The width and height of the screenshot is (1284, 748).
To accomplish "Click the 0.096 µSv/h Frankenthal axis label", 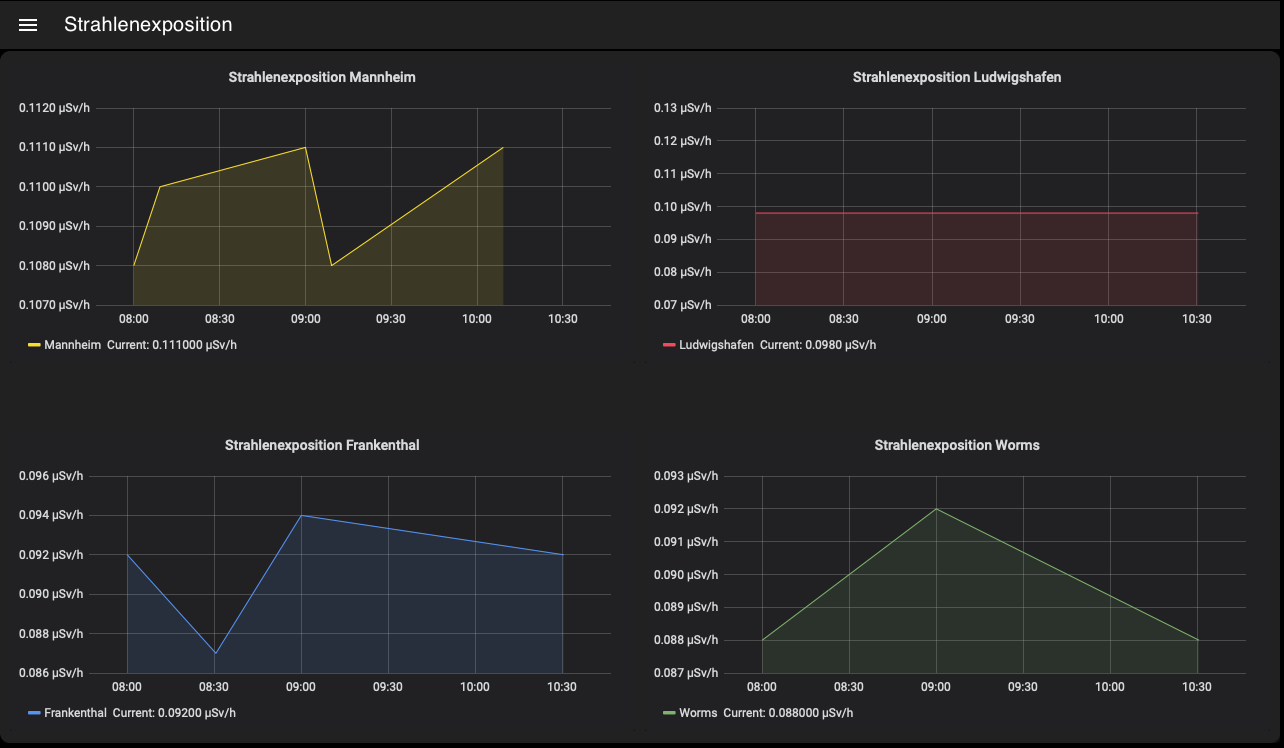I will click(51, 476).
